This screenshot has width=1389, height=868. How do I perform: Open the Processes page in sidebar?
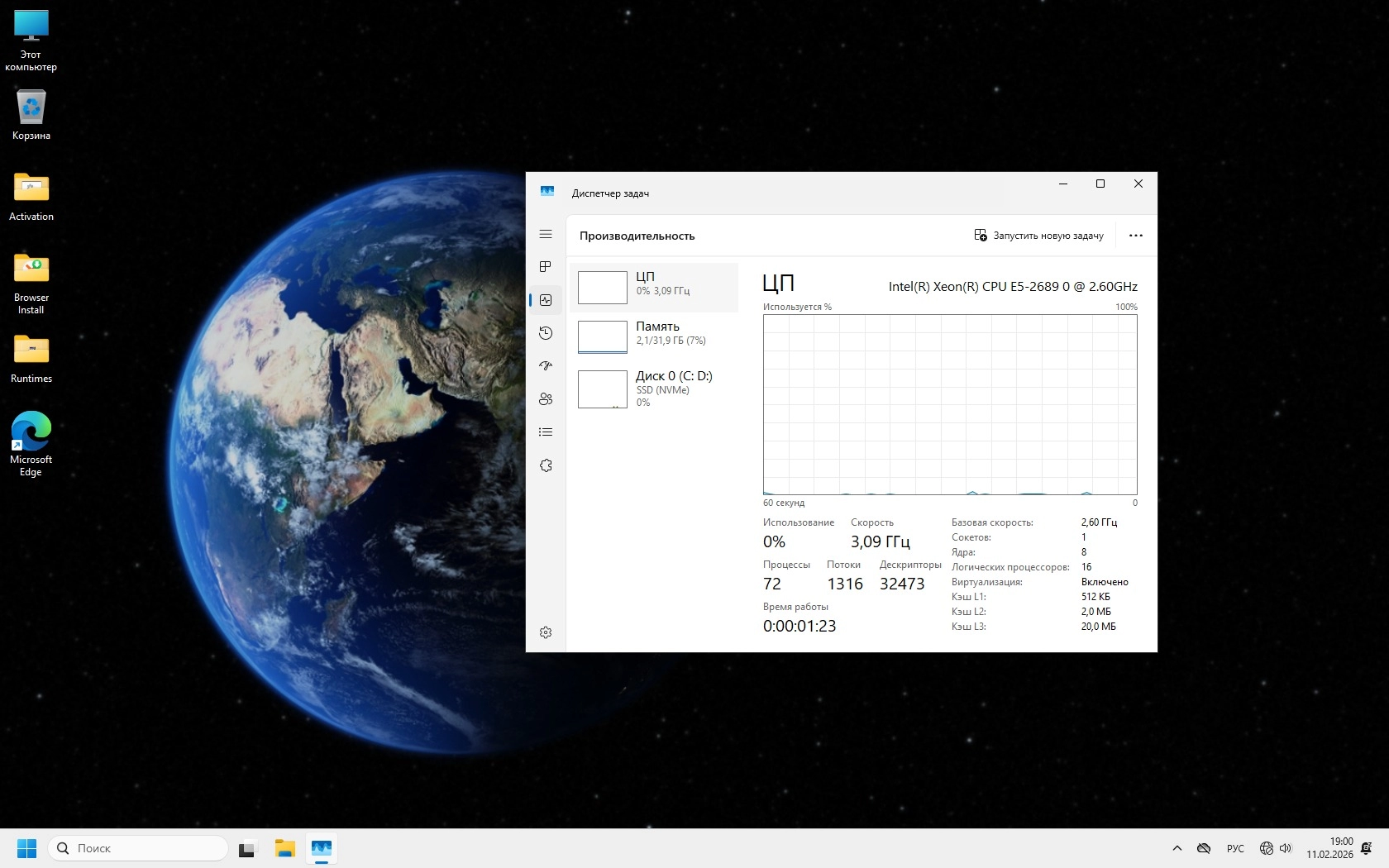(546, 267)
